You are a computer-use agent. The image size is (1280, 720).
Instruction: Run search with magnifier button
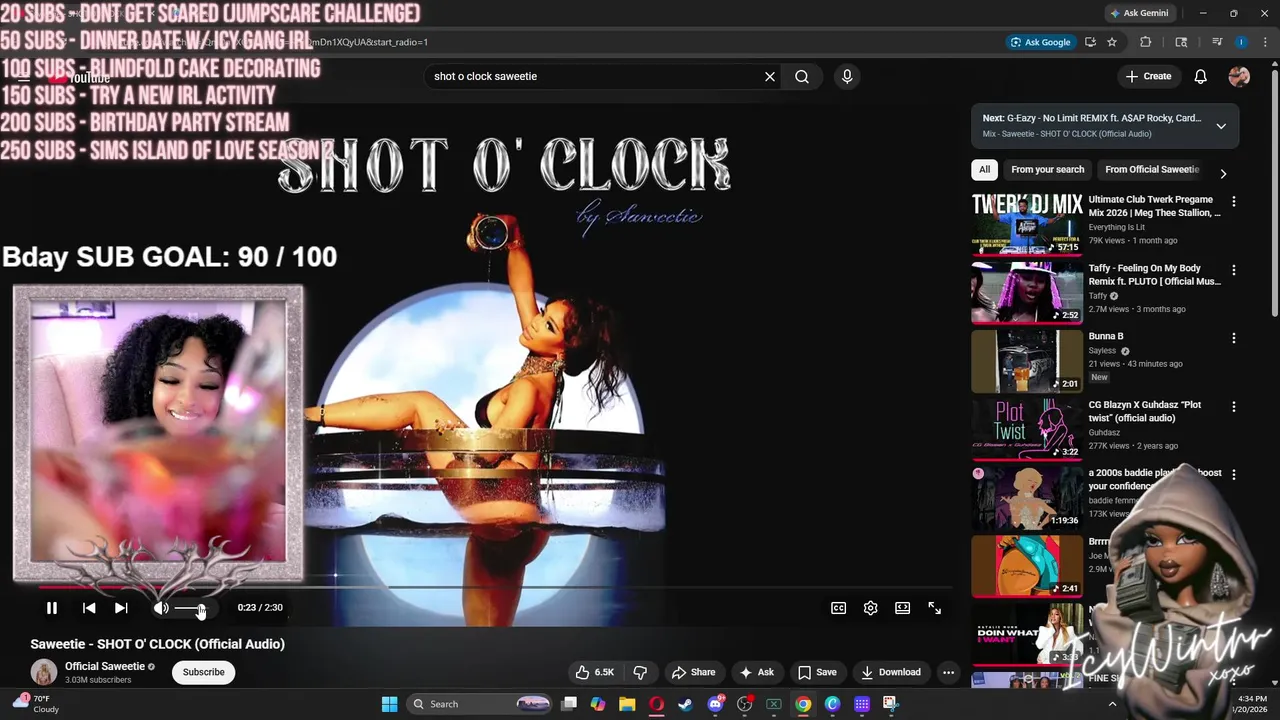(802, 76)
